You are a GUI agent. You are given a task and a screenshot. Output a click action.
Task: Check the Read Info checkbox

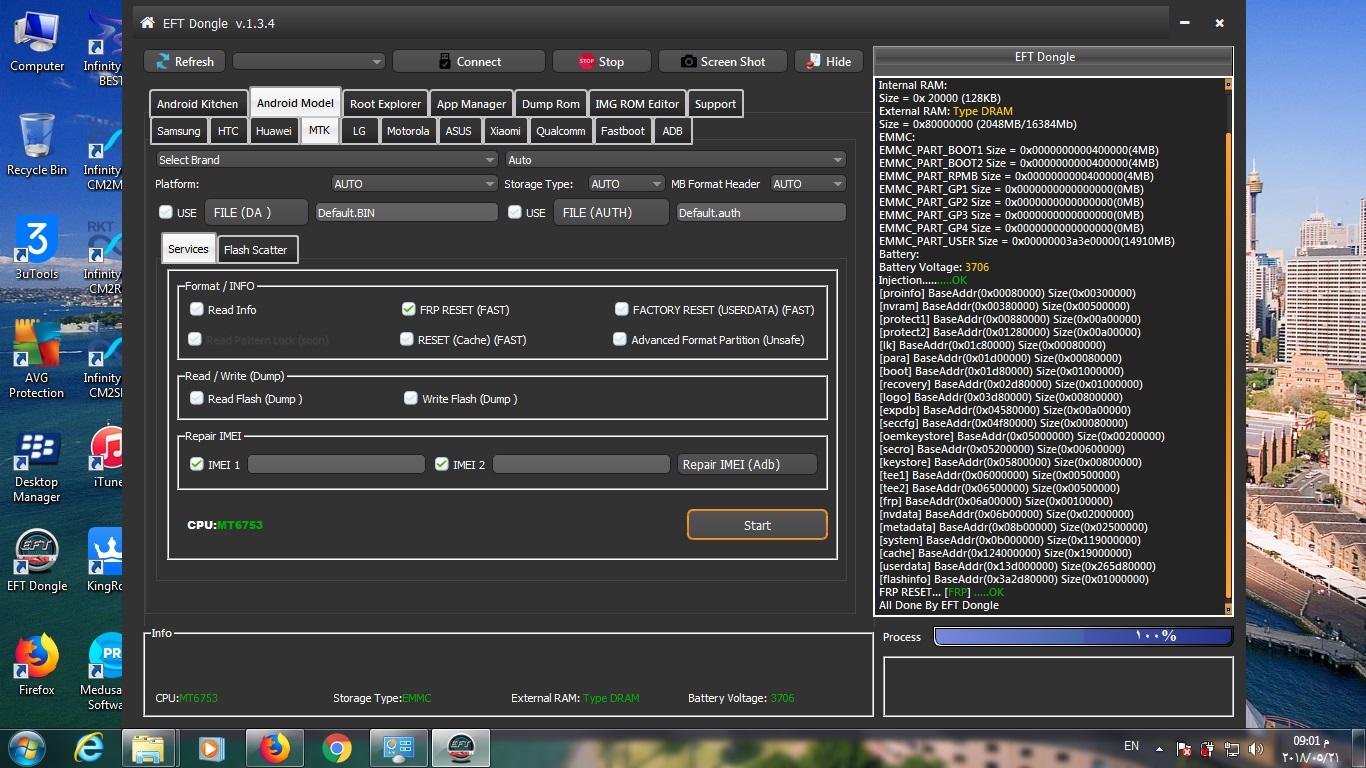pyautogui.click(x=197, y=310)
